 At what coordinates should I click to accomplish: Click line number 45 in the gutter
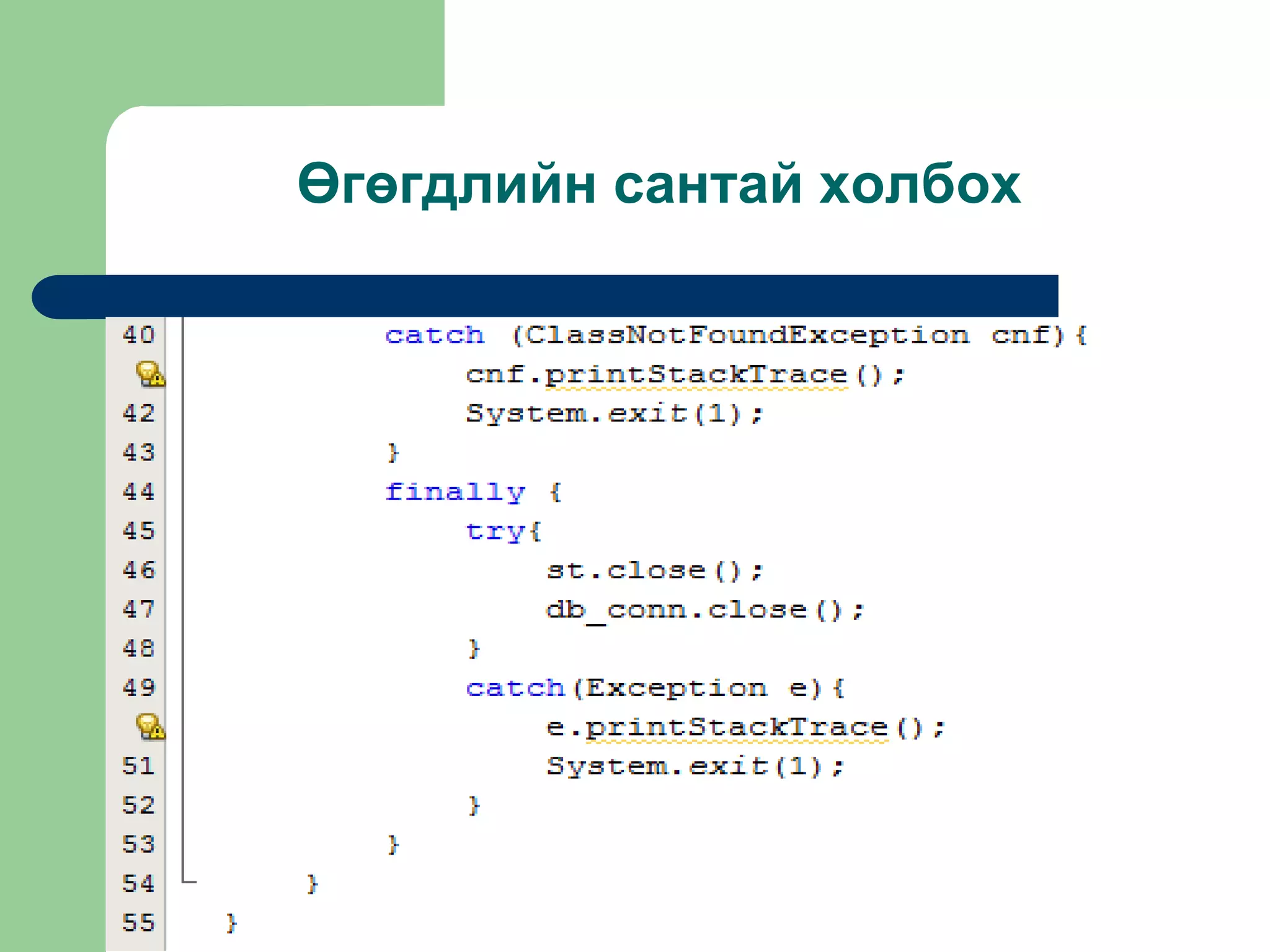(x=138, y=531)
